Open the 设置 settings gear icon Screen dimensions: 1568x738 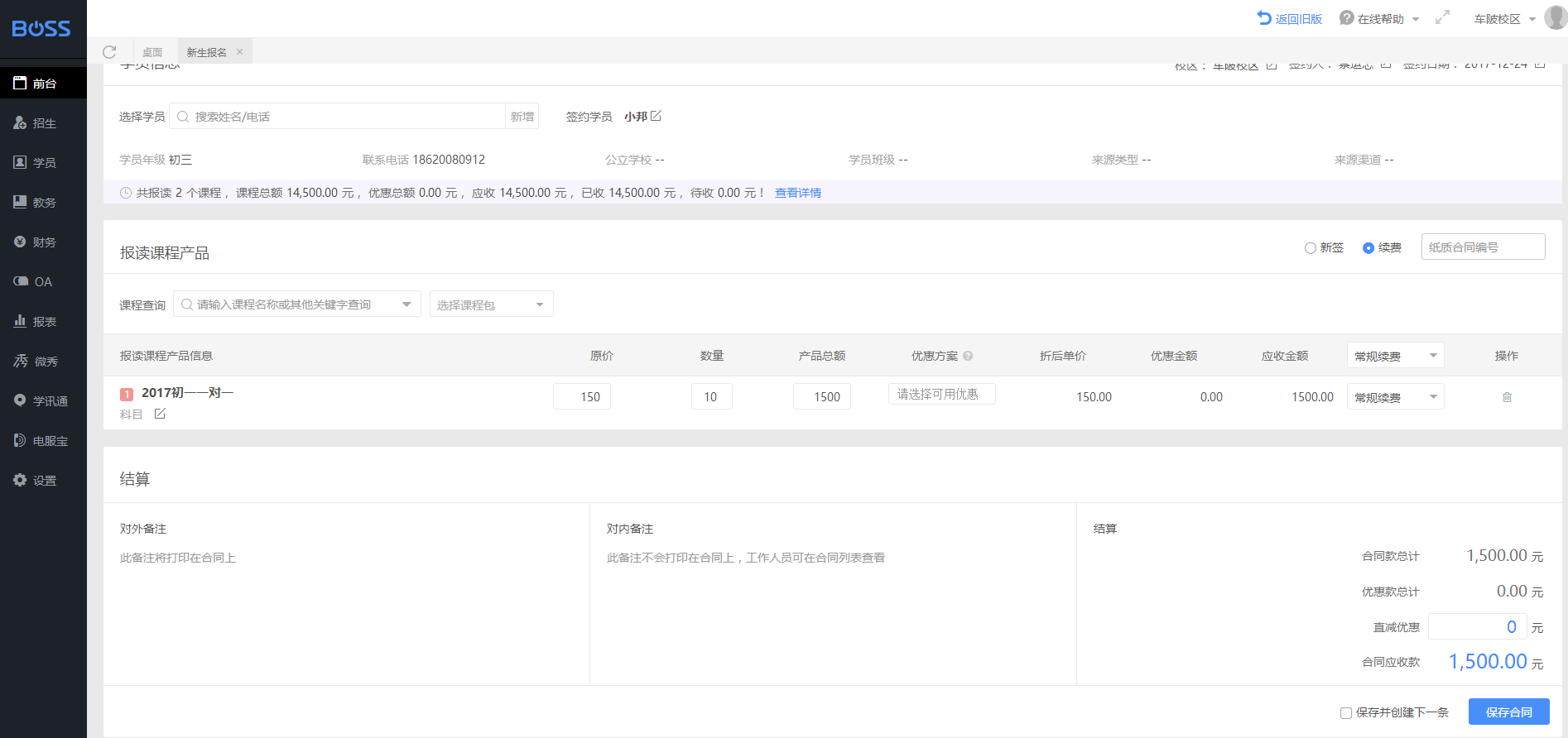coord(20,480)
